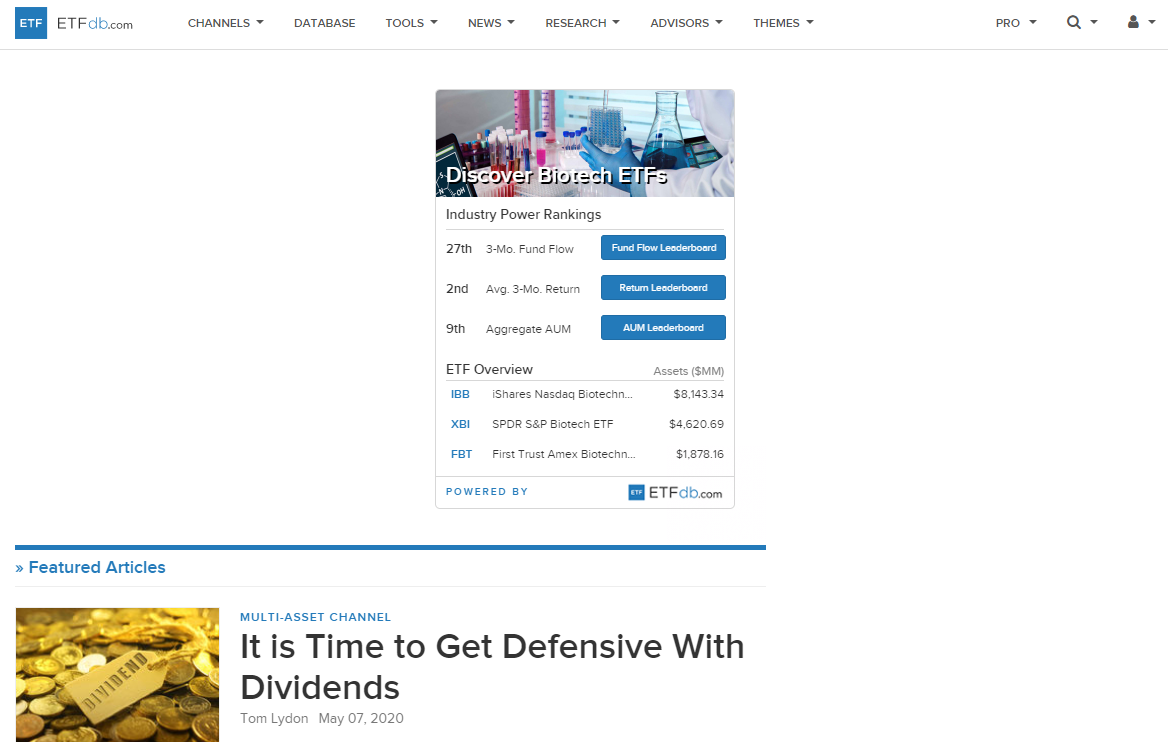Image resolution: width=1168 pixels, height=742 pixels.
Task: Click the Return Leaderboard button
Action: tap(663, 288)
